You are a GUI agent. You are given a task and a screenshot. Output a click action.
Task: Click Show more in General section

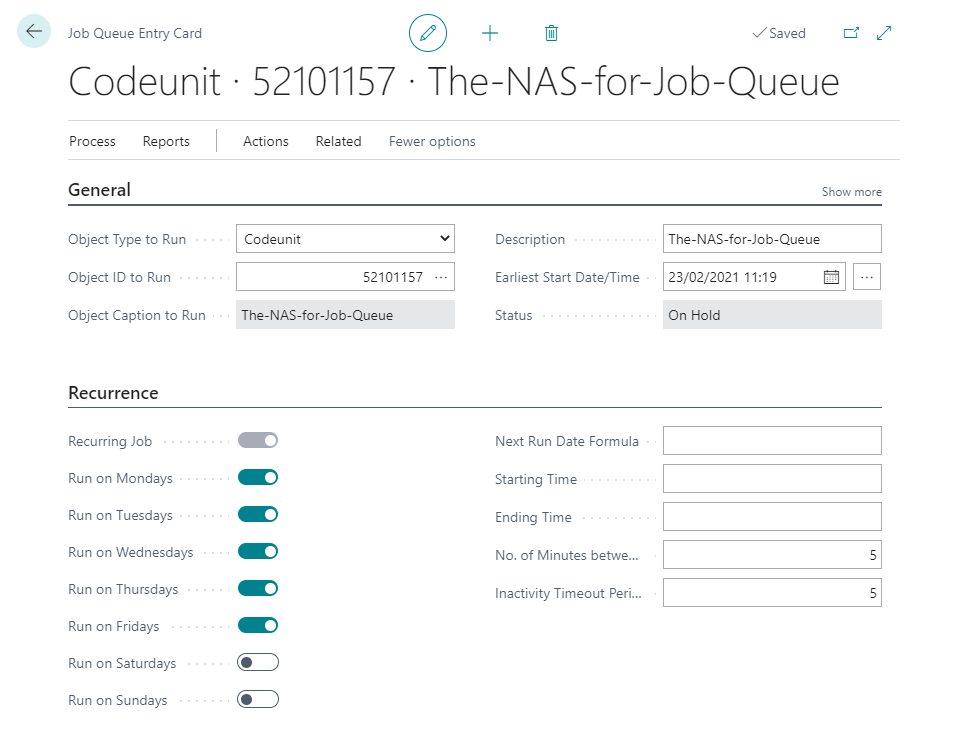(x=851, y=192)
